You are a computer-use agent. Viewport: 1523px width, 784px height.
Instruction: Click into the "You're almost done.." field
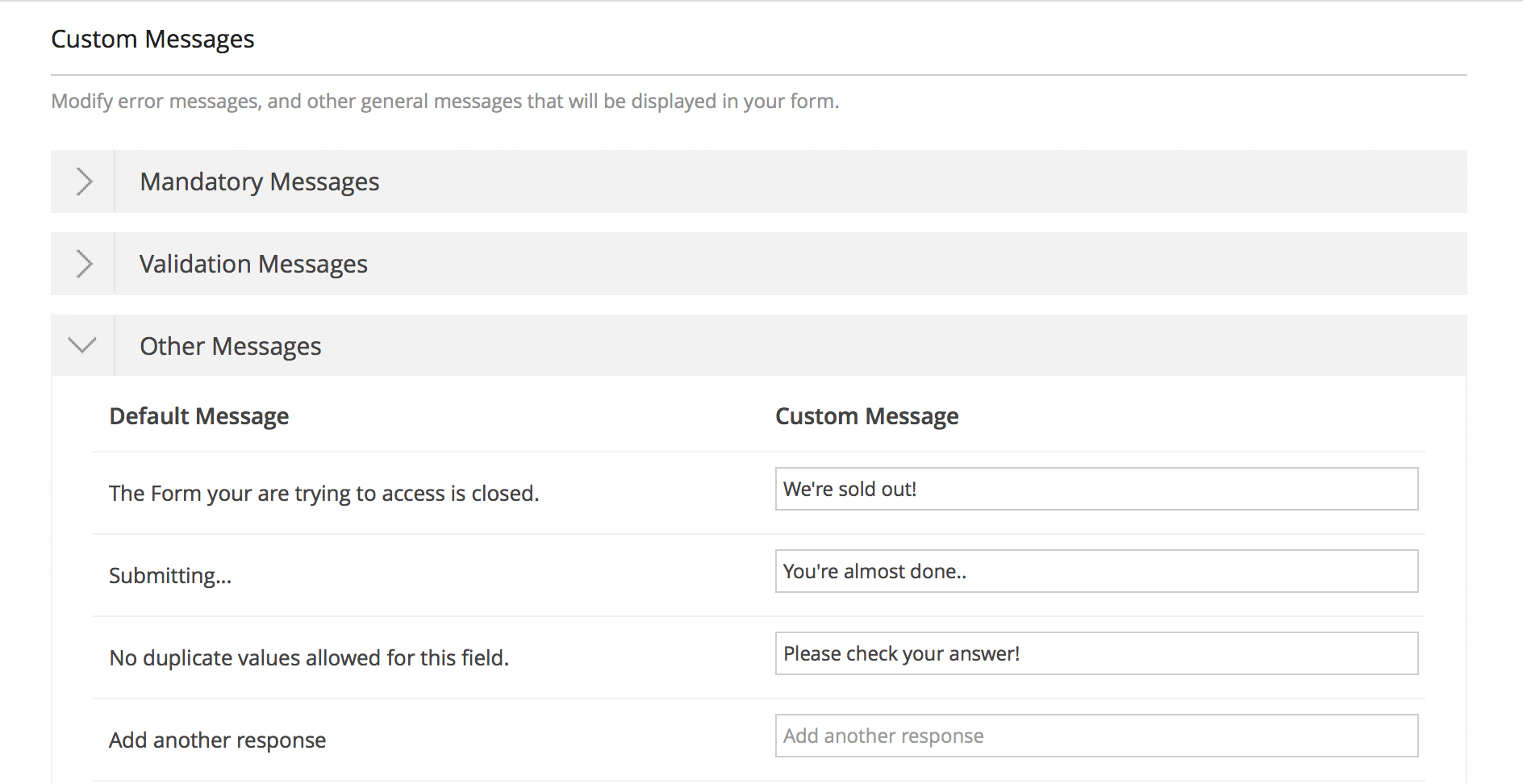pyautogui.click(x=1095, y=571)
